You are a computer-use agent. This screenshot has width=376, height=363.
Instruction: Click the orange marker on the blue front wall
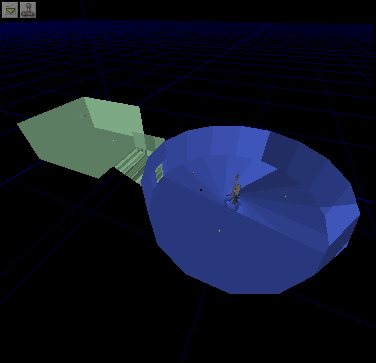point(219,231)
